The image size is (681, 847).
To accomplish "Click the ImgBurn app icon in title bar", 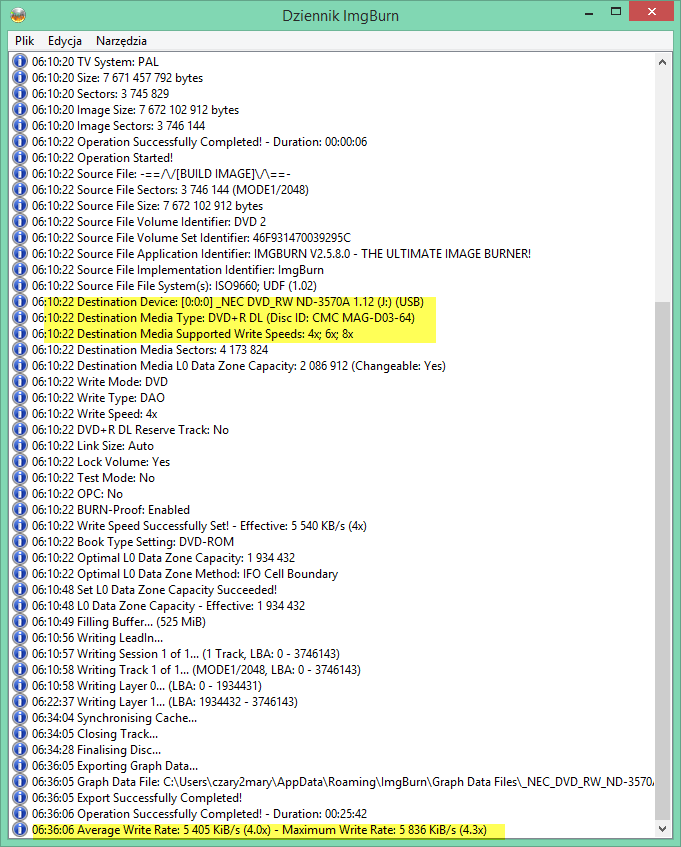I will pyautogui.click(x=18, y=15).
